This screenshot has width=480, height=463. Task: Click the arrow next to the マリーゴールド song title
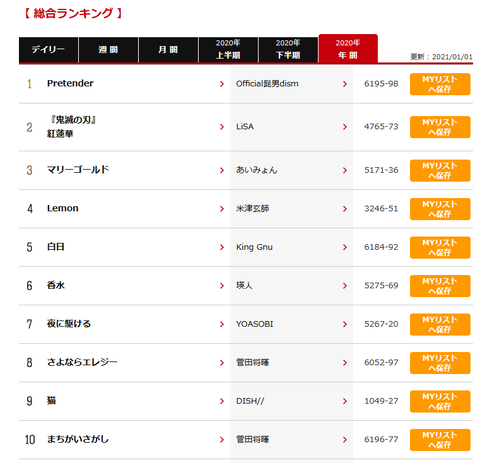point(222,170)
